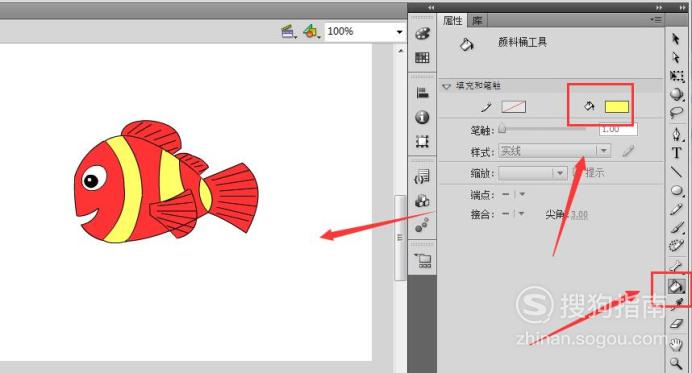Click the yellow fill color swatch

(x=617, y=107)
